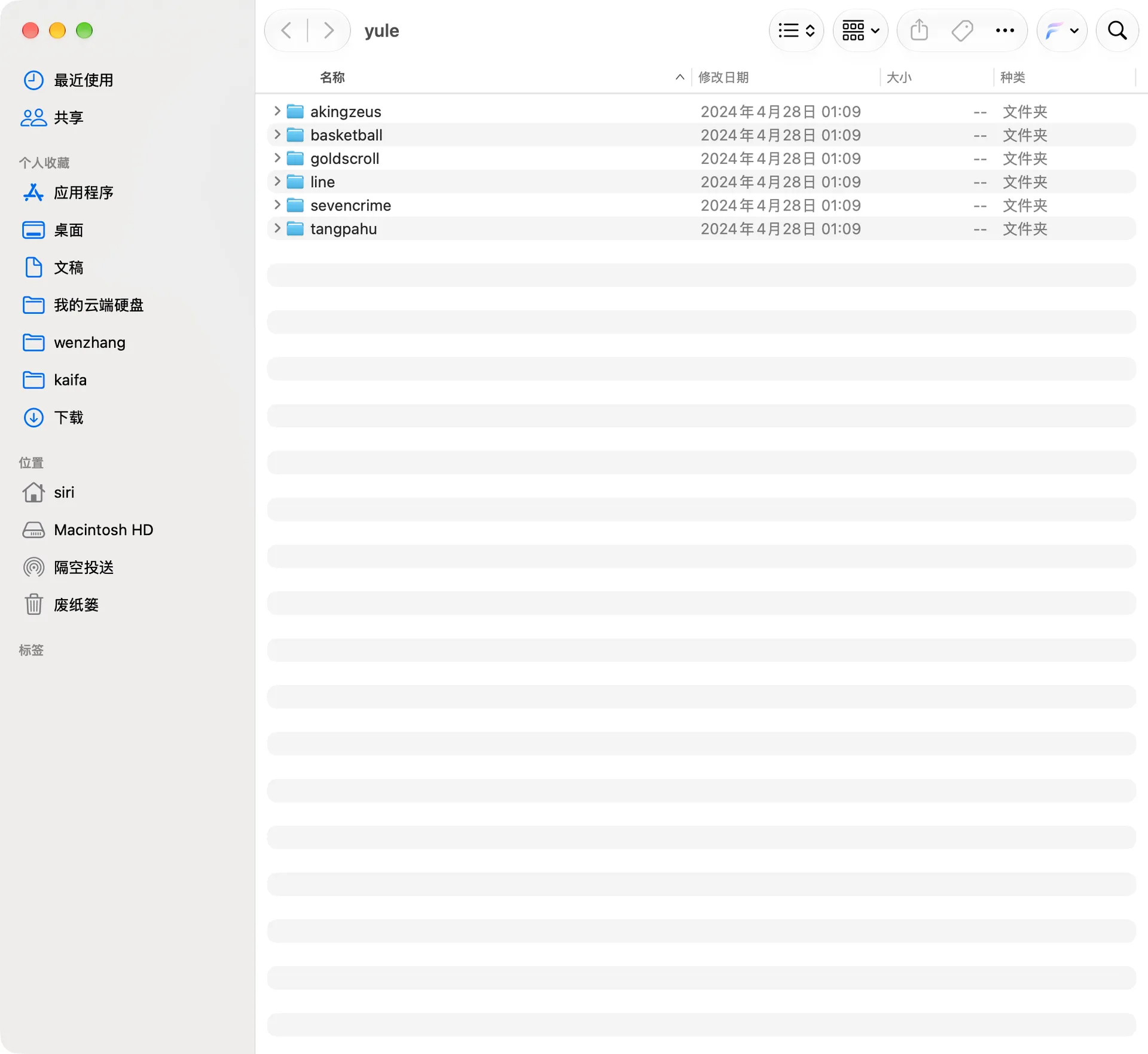The height and width of the screenshot is (1054, 1148).
Task: Go back with the left arrow button
Action: [x=286, y=30]
